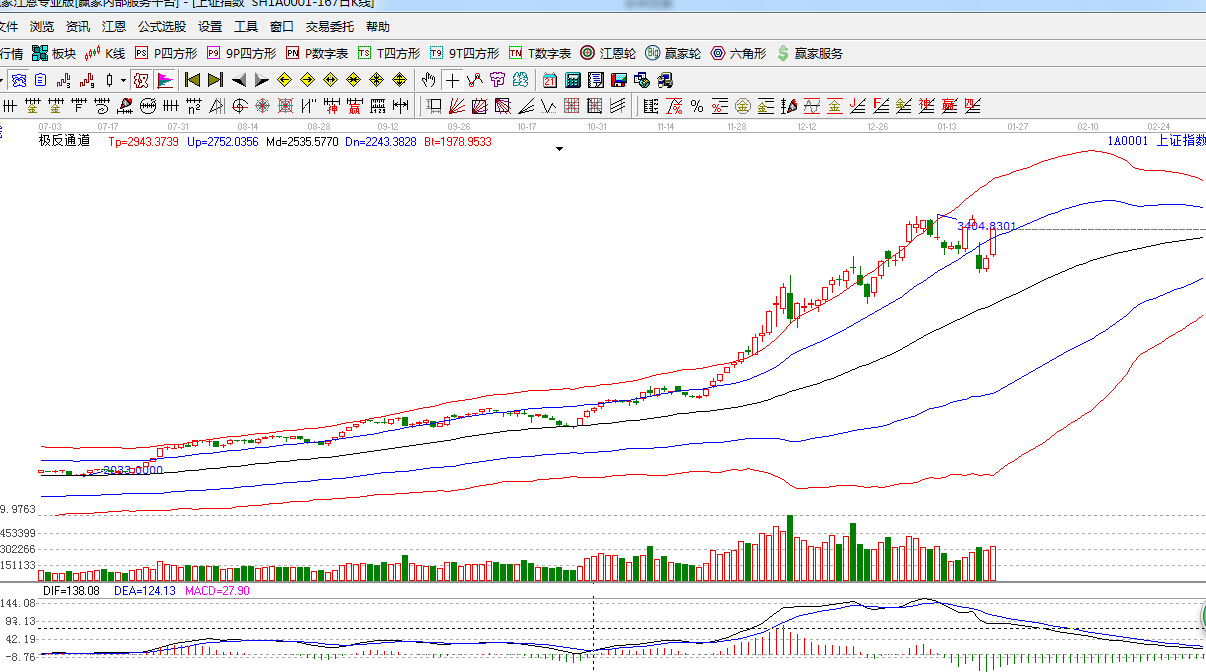Open the 交易委托 menu
Viewport: 1206px width, 672px height.
(330, 27)
